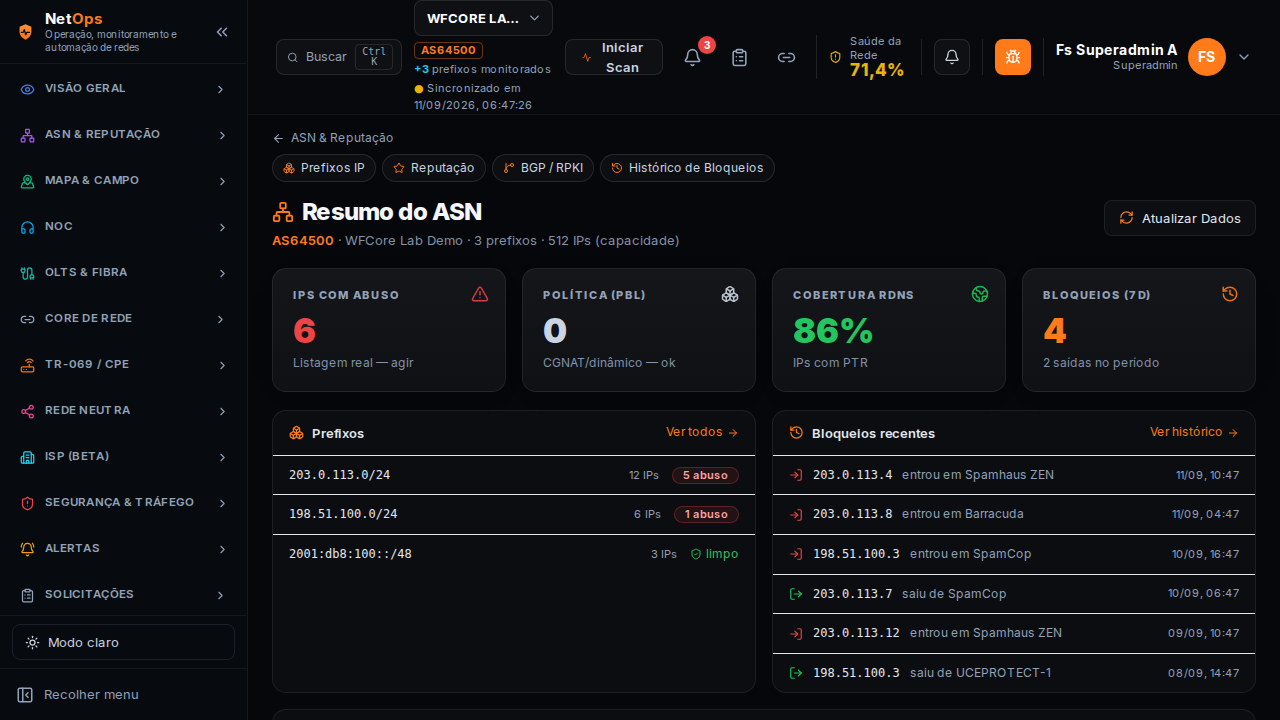Screen dimensions: 1280x720
Task: Click the Rede Neutra share icon
Action: 28,411
